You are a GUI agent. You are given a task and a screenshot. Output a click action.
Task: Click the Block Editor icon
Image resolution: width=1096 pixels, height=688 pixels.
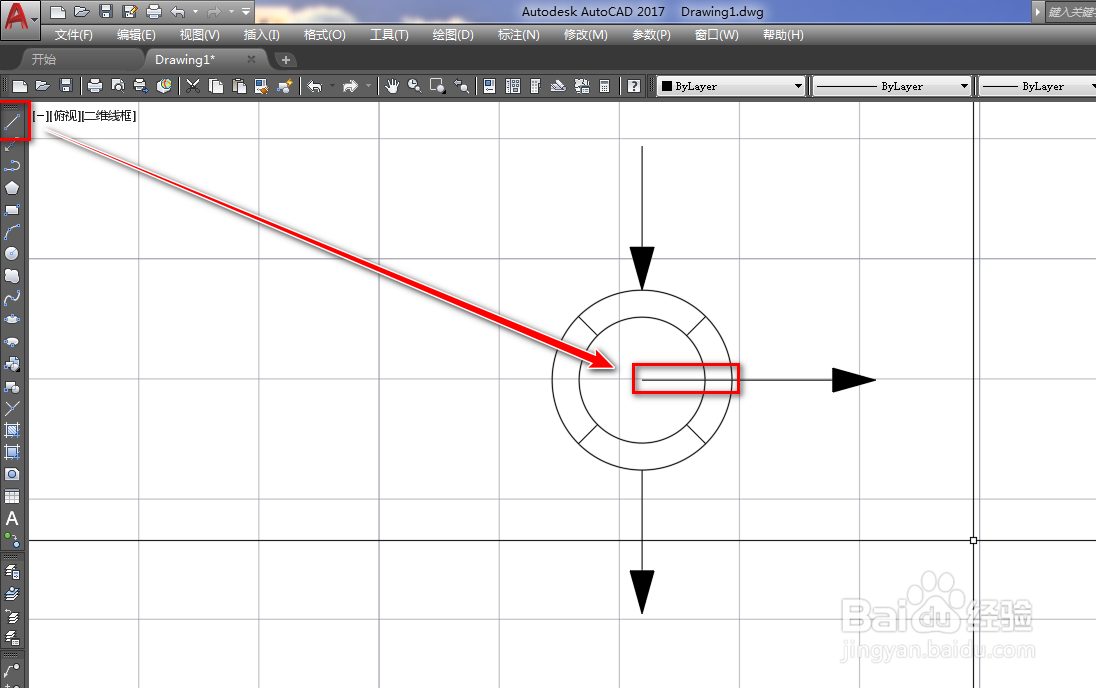(284, 86)
